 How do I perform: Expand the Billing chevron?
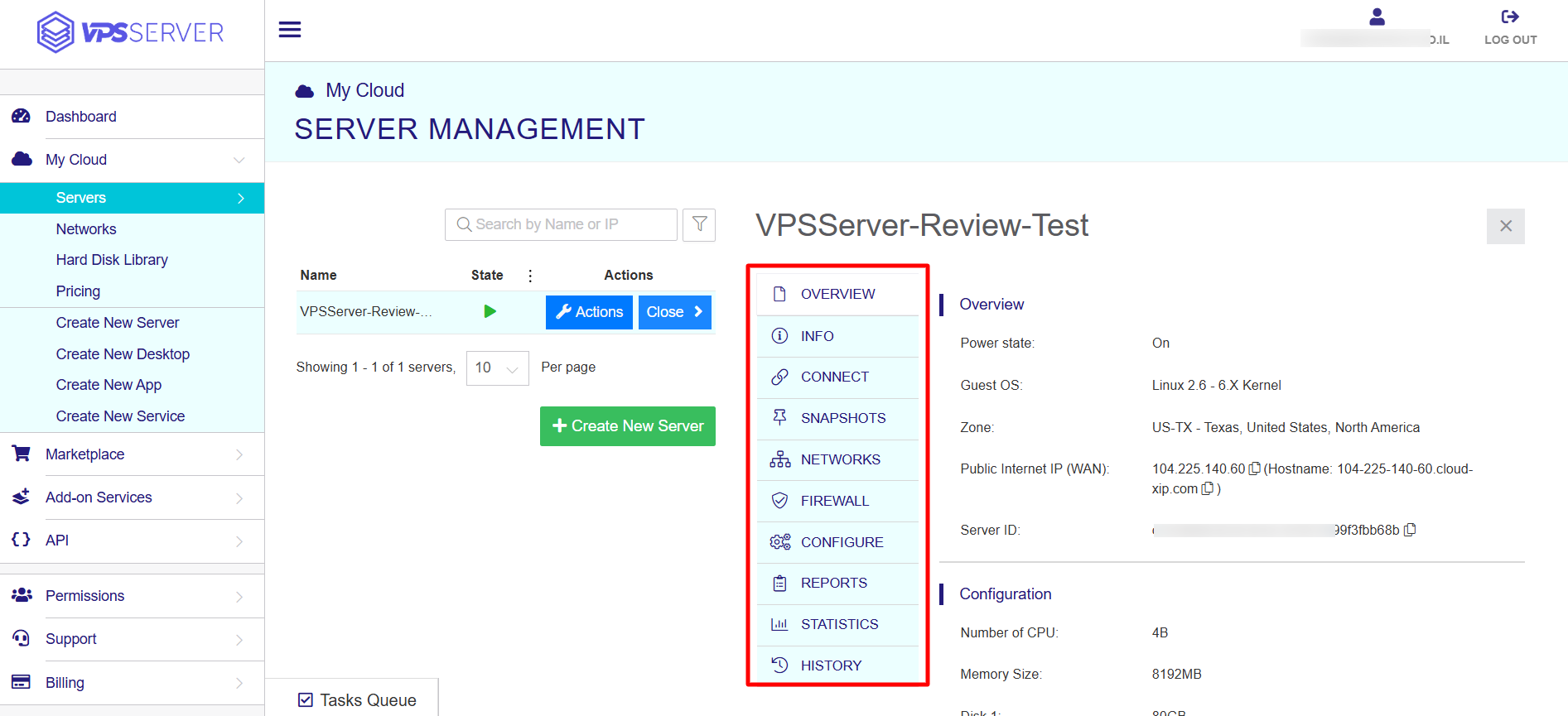239,683
